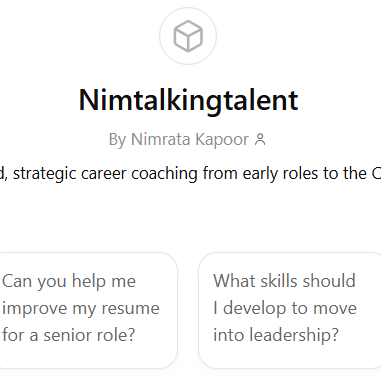Click the Nimtalkingtalent title heading
This screenshot has width=381, height=381.
point(188,100)
